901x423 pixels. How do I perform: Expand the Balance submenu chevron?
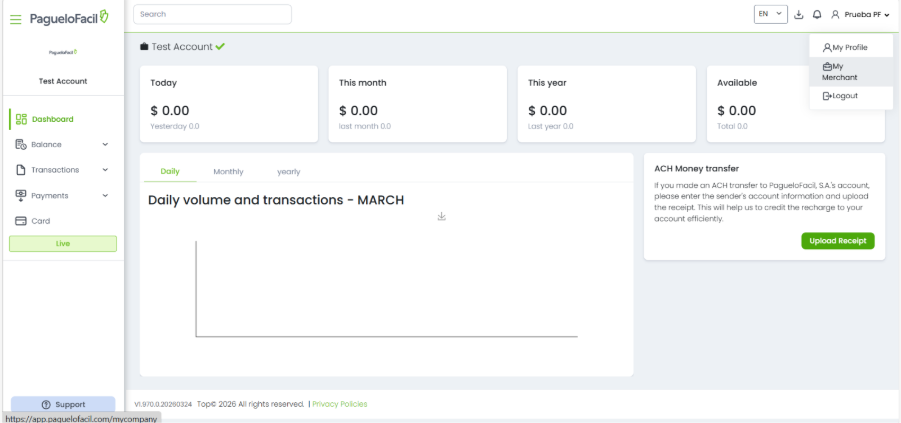coord(105,145)
